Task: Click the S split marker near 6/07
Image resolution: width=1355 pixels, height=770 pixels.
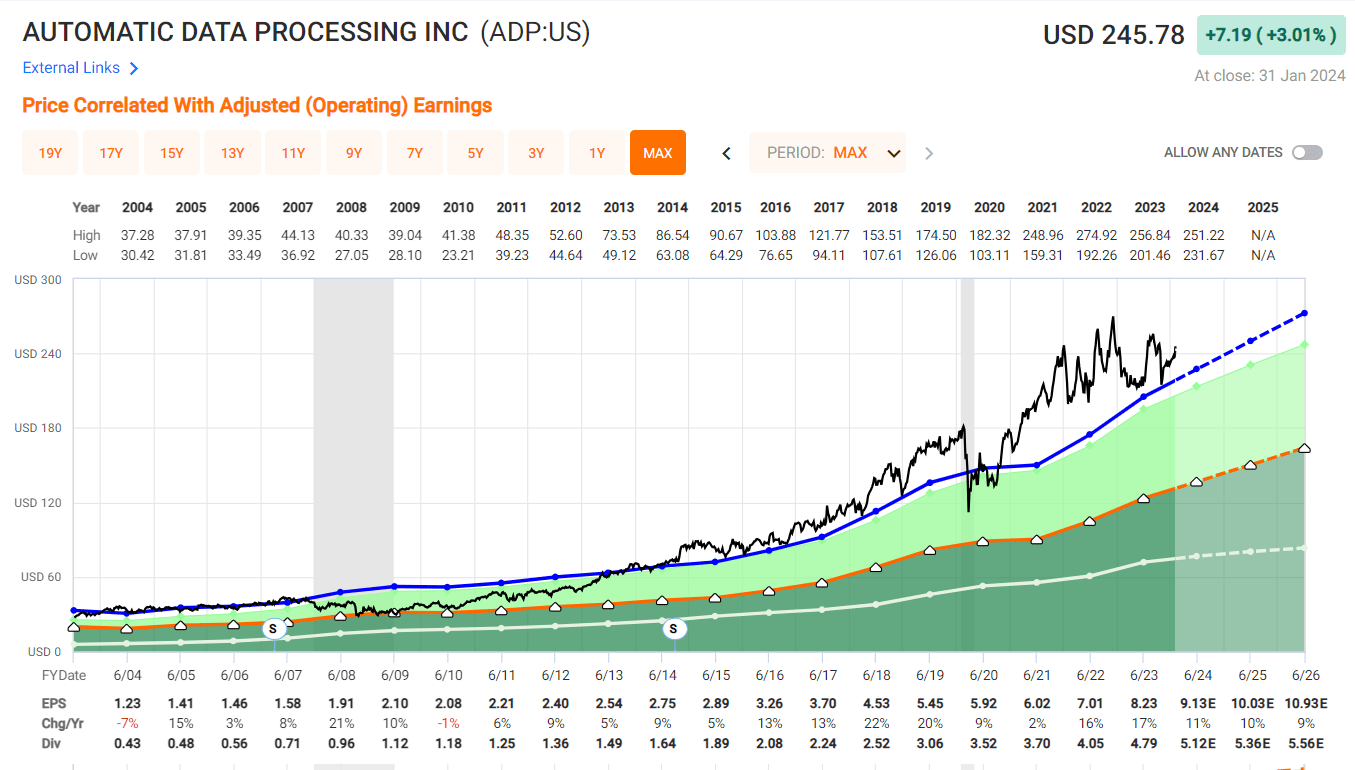Action: click(272, 628)
